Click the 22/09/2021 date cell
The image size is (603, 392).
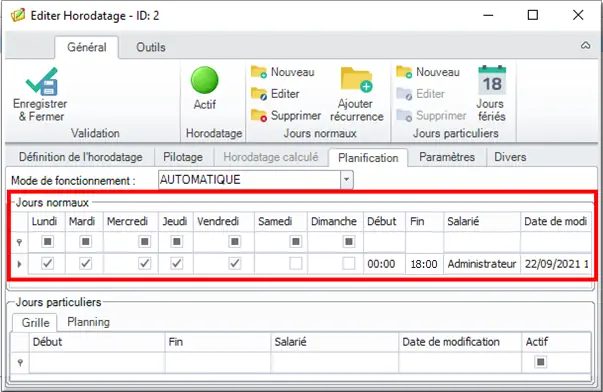[x=556, y=264]
